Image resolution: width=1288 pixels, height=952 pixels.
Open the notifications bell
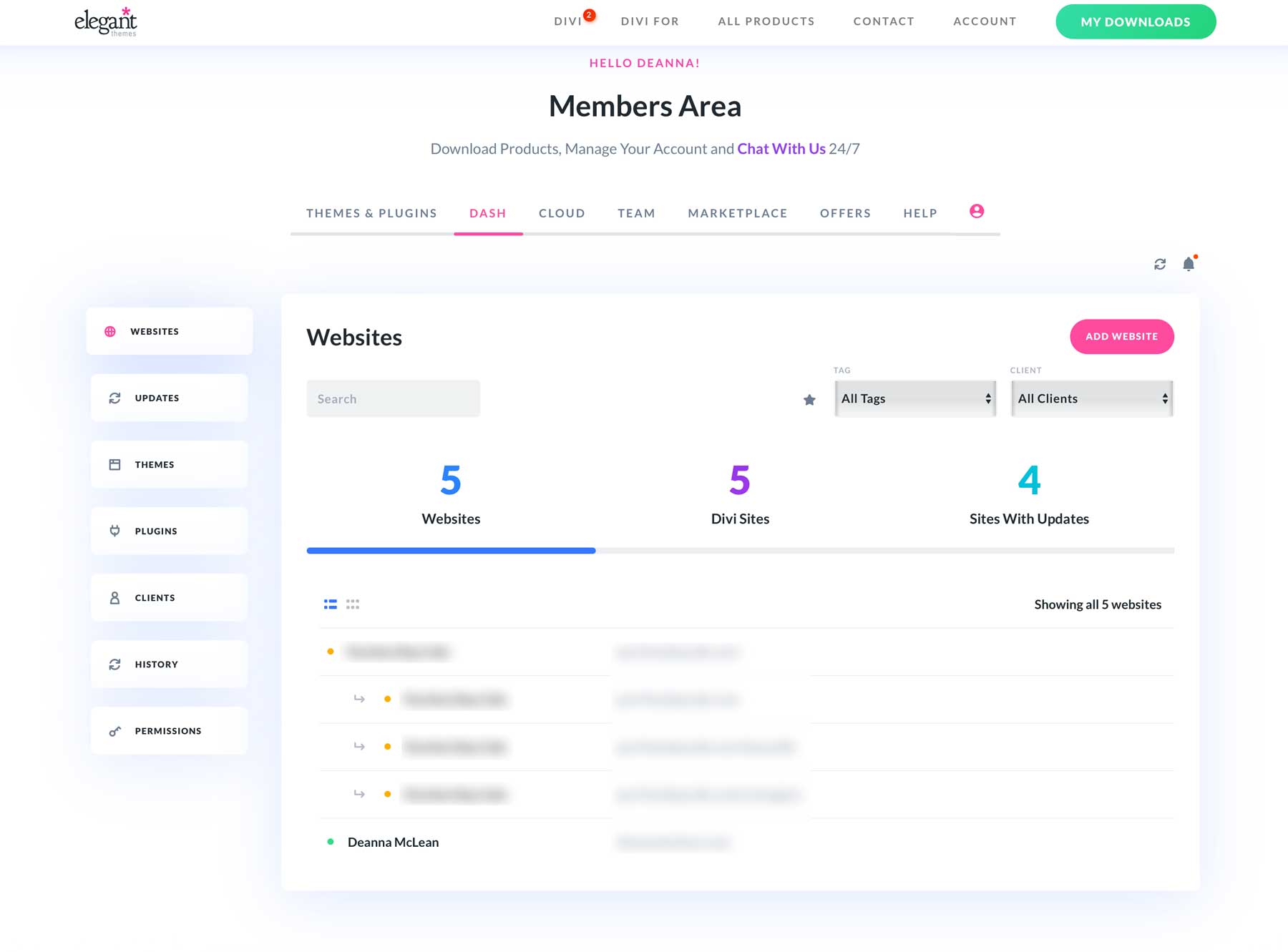[x=1189, y=263]
